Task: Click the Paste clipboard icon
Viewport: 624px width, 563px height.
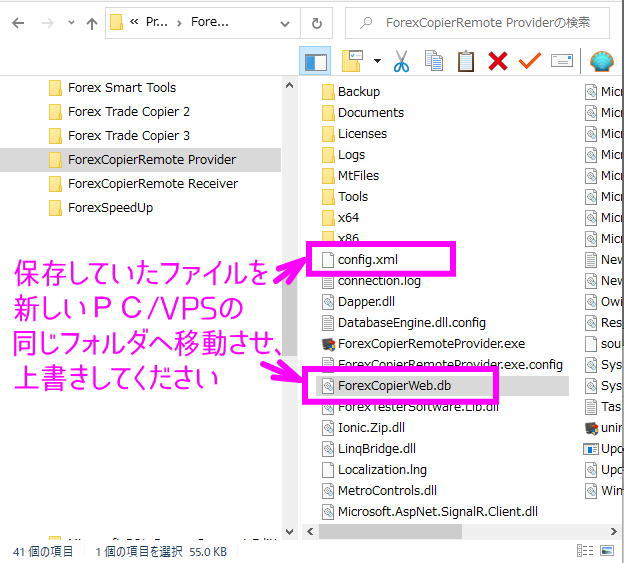Action: tap(466, 61)
